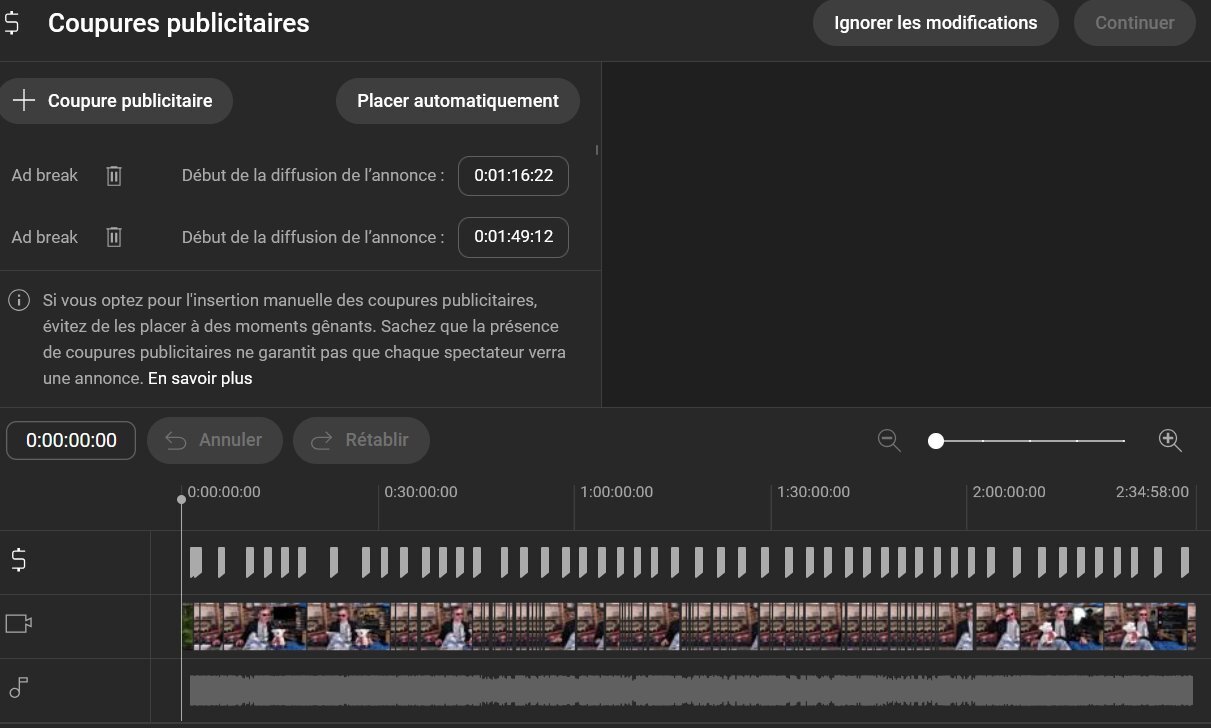Click the music note audio track icon
This screenshot has height=728, width=1211.
[x=19, y=687]
